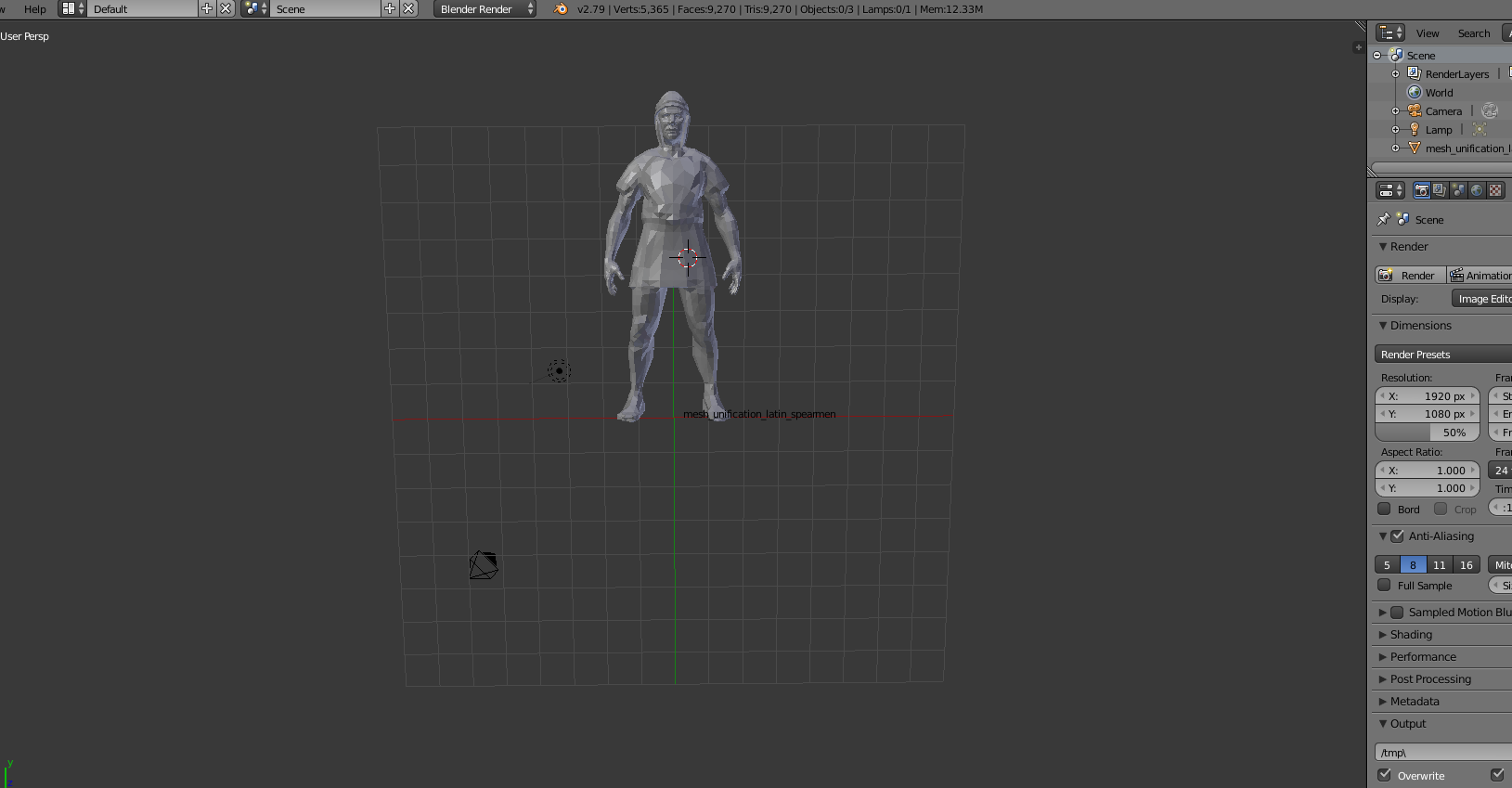The image size is (1512, 788).
Task: Open the Blender Render engine dropdown
Action: (485, 8)
